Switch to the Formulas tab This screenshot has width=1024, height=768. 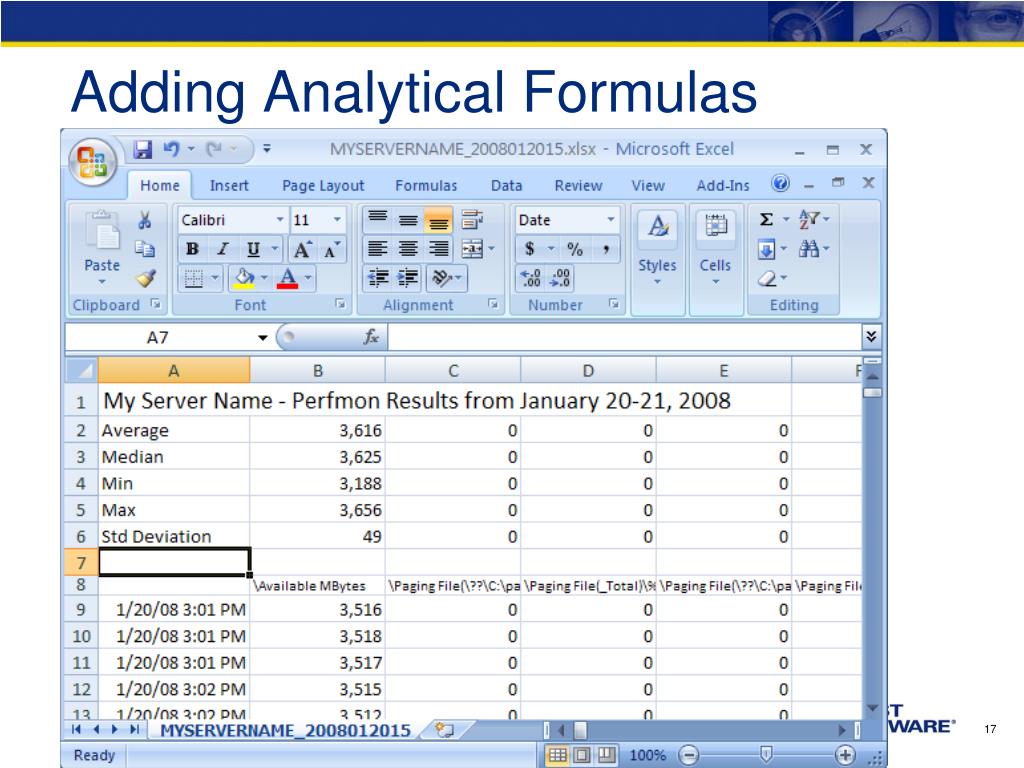[x=426, y=185]
